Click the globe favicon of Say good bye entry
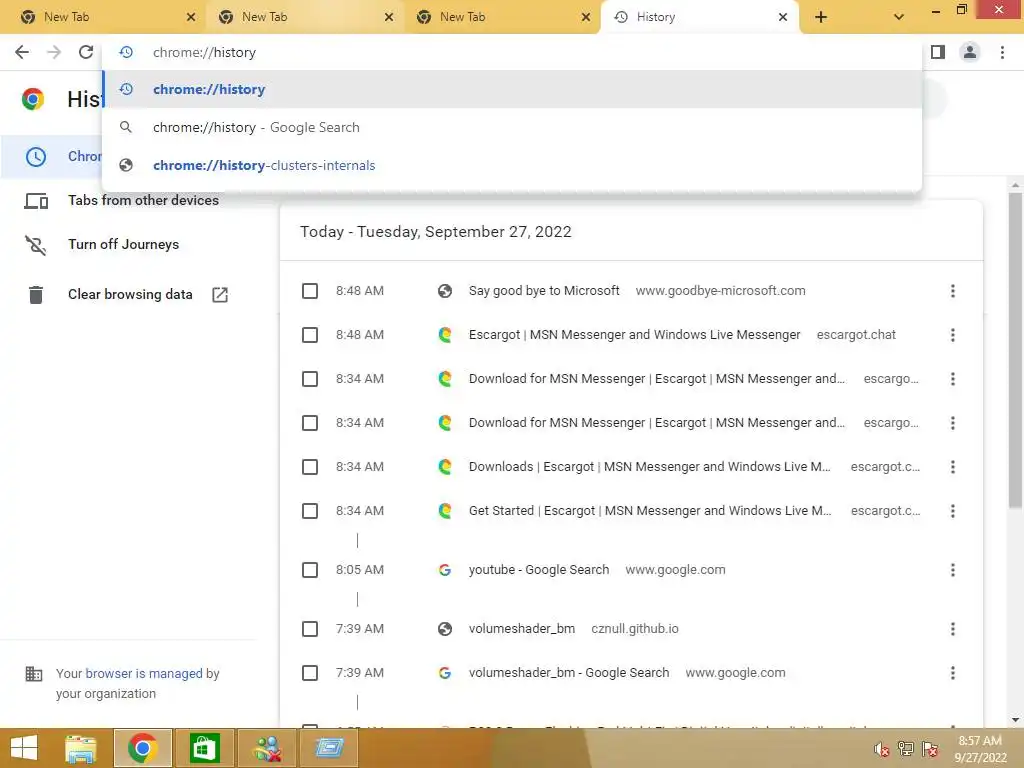1024x768 pixels. point(445,291)
